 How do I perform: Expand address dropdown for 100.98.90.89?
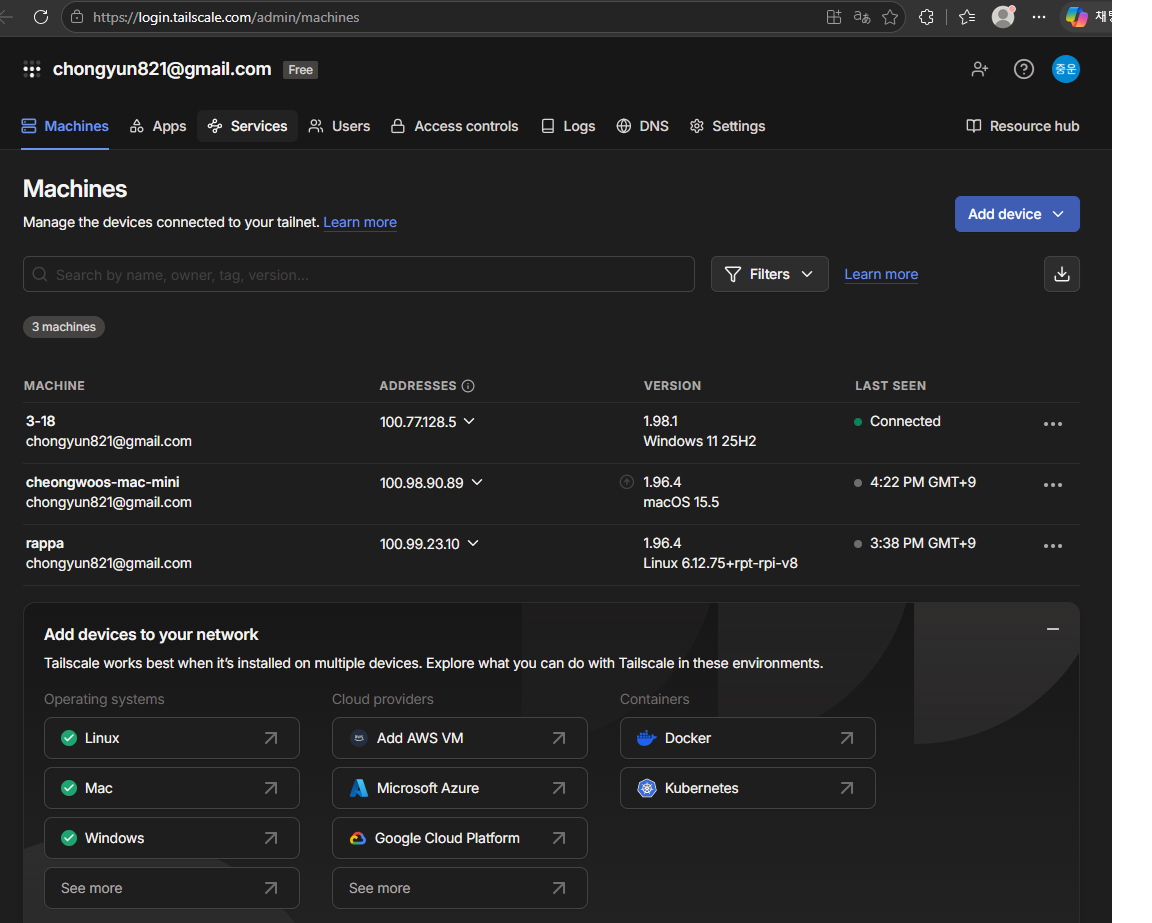coord(477,482)
